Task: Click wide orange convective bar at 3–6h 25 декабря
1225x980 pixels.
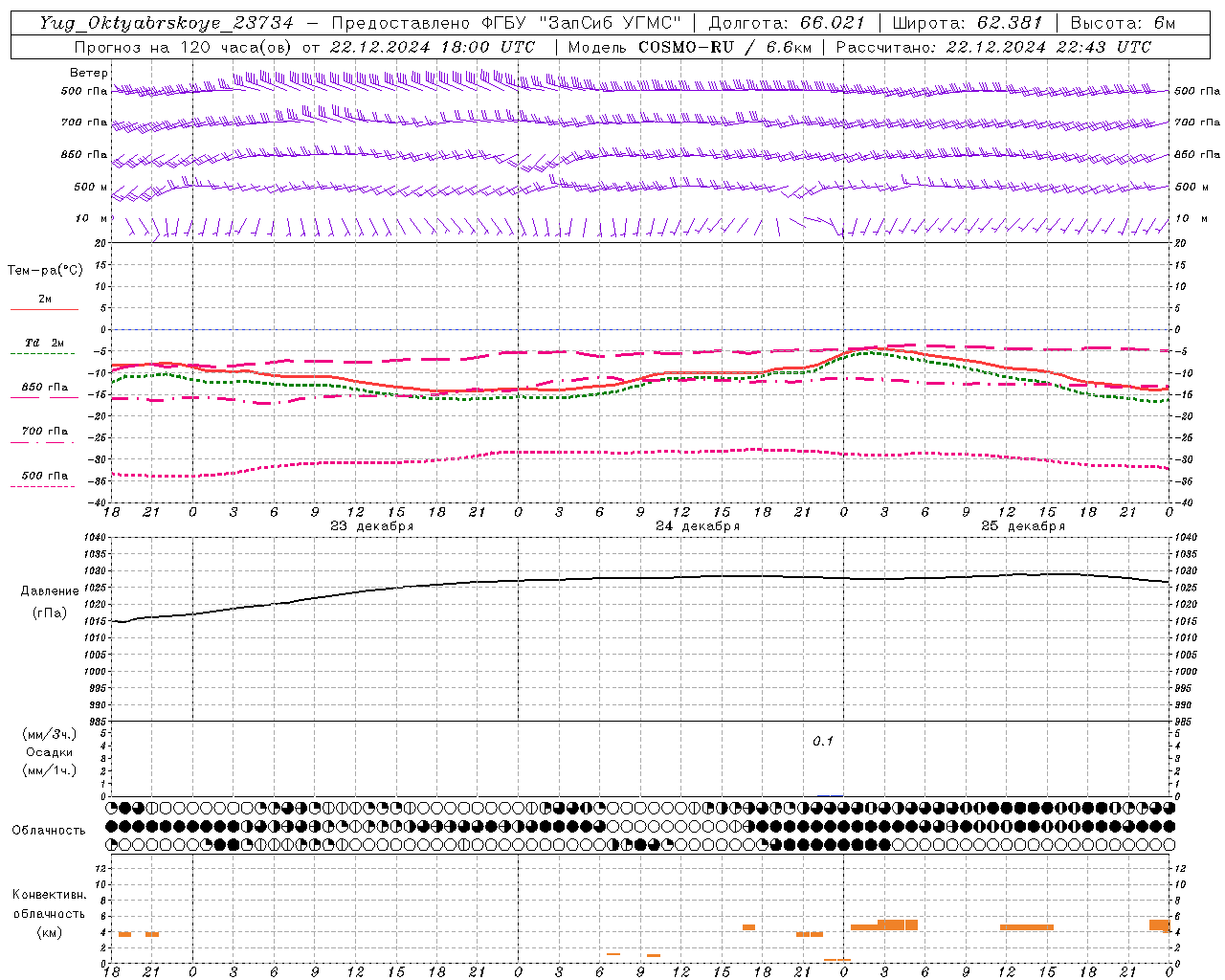Action: pos(898,924)
